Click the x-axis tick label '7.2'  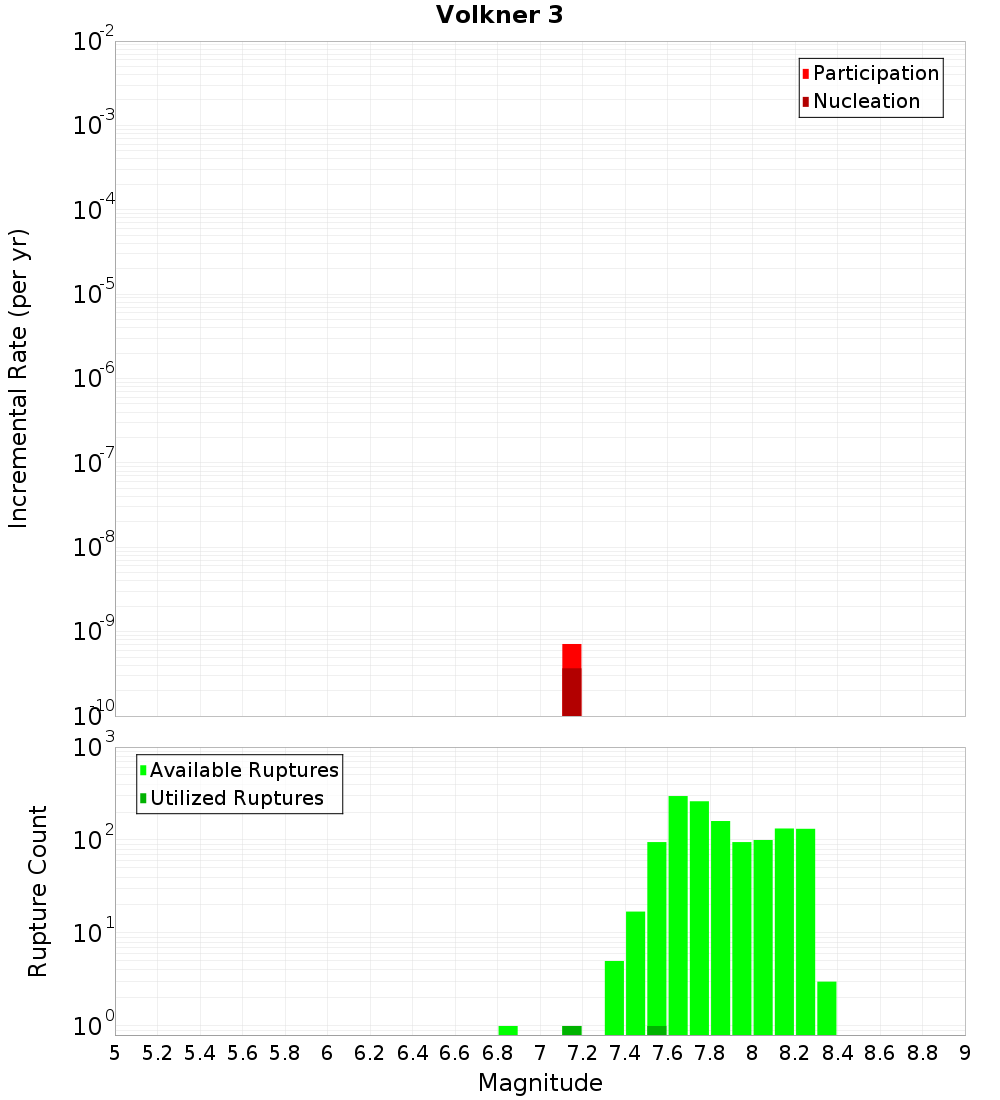pos(582,1054)
